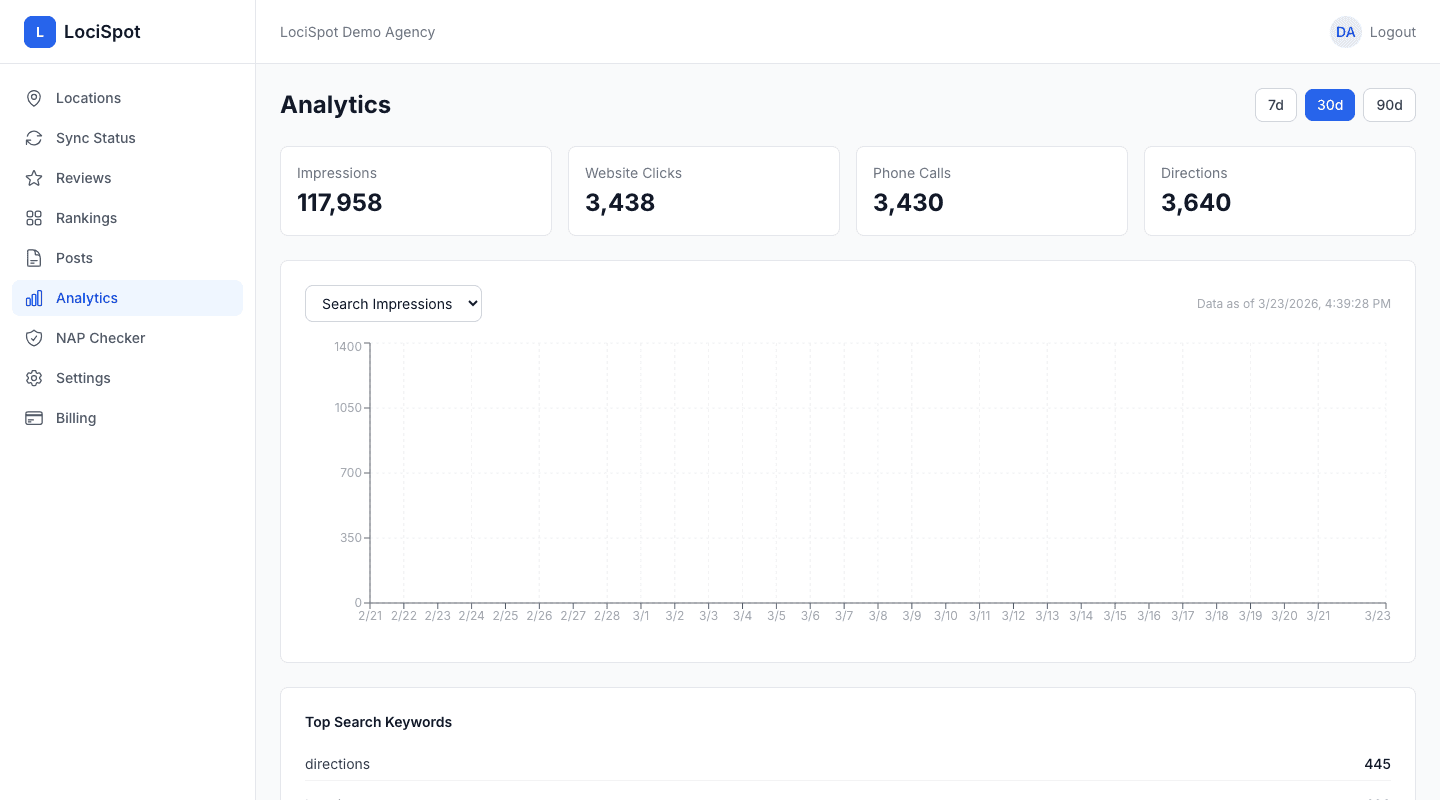Select the NAP Checker shield icon
1440x800 pixels.
tap(33, 338)
